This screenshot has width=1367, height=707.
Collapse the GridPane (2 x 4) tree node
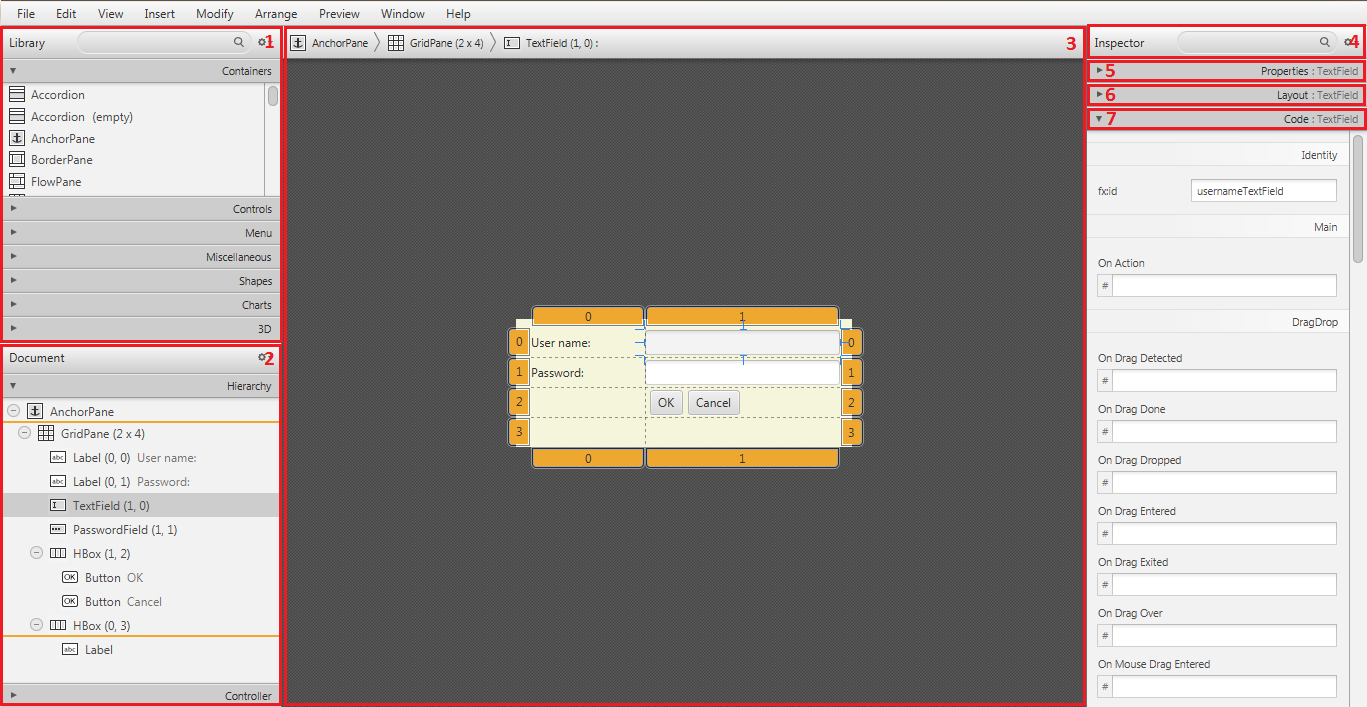[25, 433]
